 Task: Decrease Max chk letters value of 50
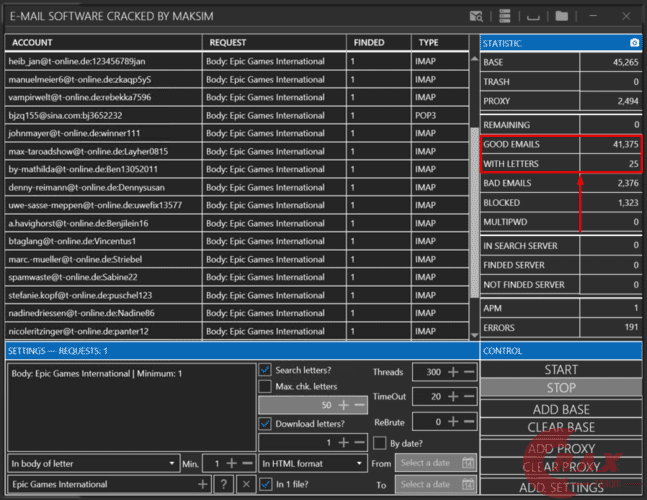pos(359,405)
